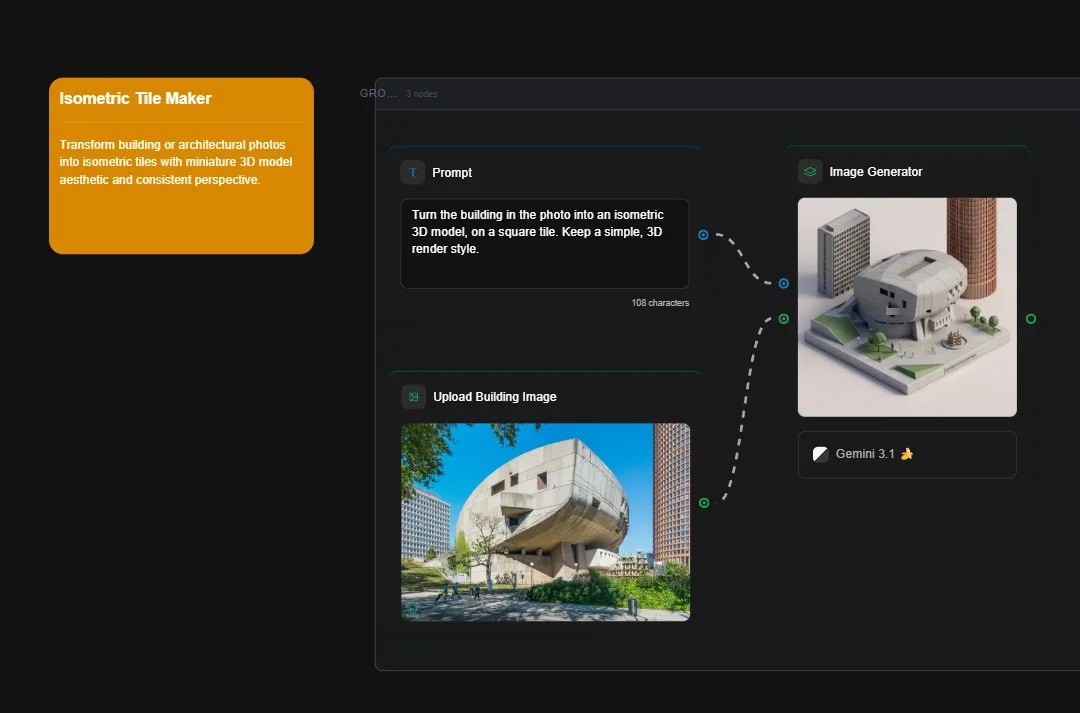The width and height of the screenshot is (1080, 713).
Task: Click the top input port of Image Generator
Action: coord(781,283)
